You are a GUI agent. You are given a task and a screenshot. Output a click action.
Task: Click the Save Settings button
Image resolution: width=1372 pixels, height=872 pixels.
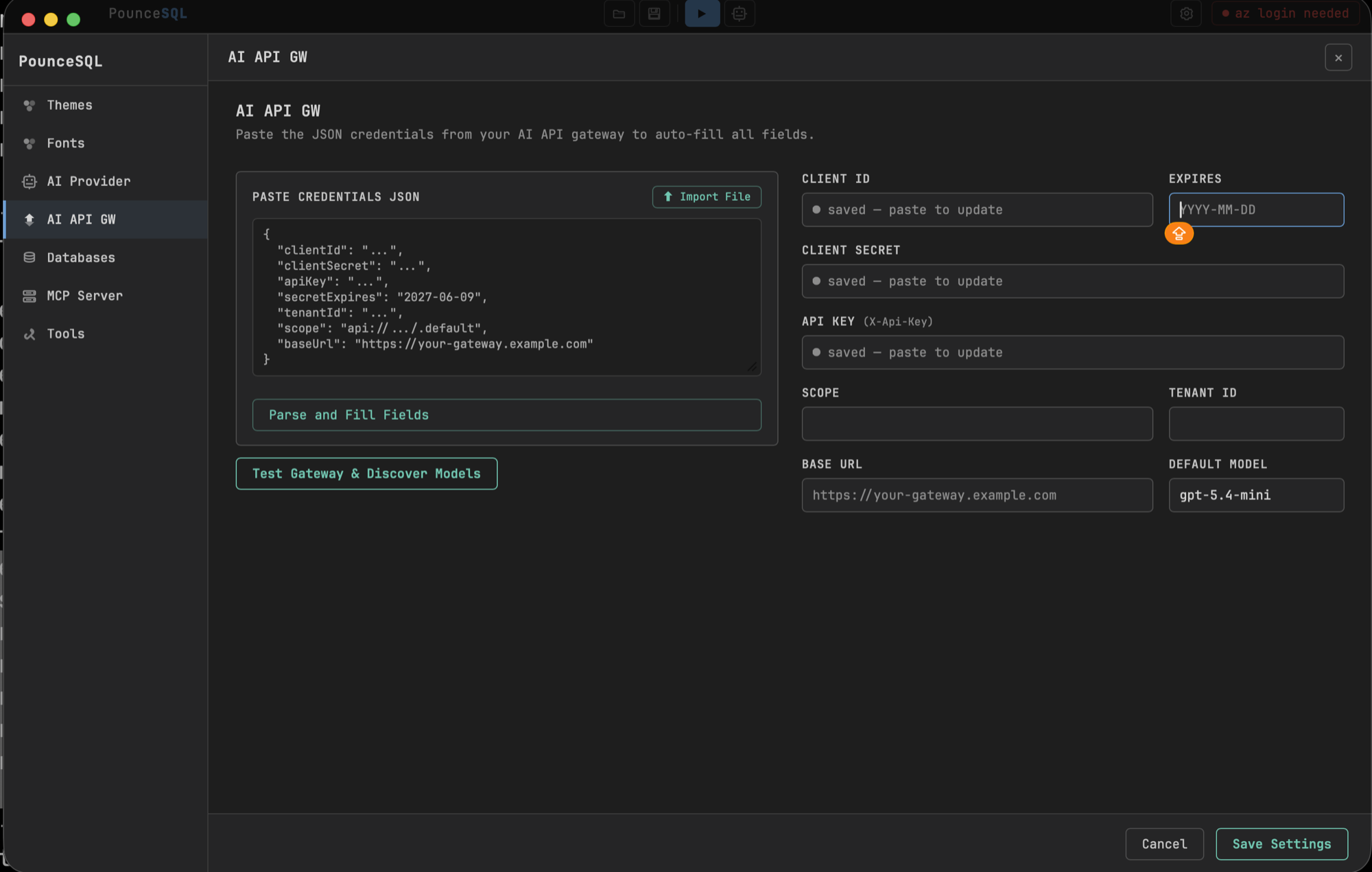(x=1281, y=844)
